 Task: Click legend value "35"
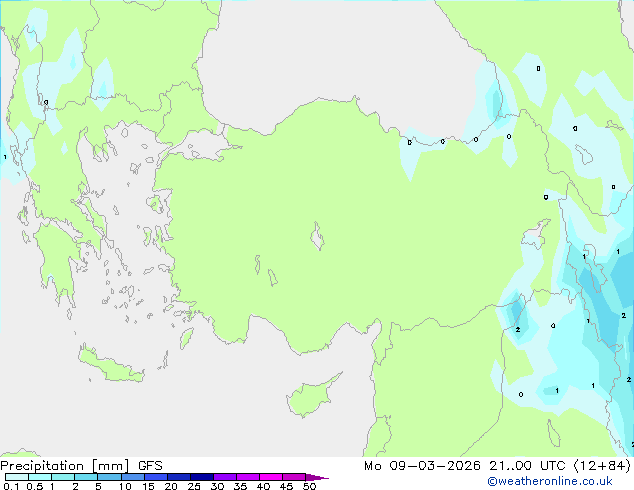pyautogui.click(x=240, y=486)
